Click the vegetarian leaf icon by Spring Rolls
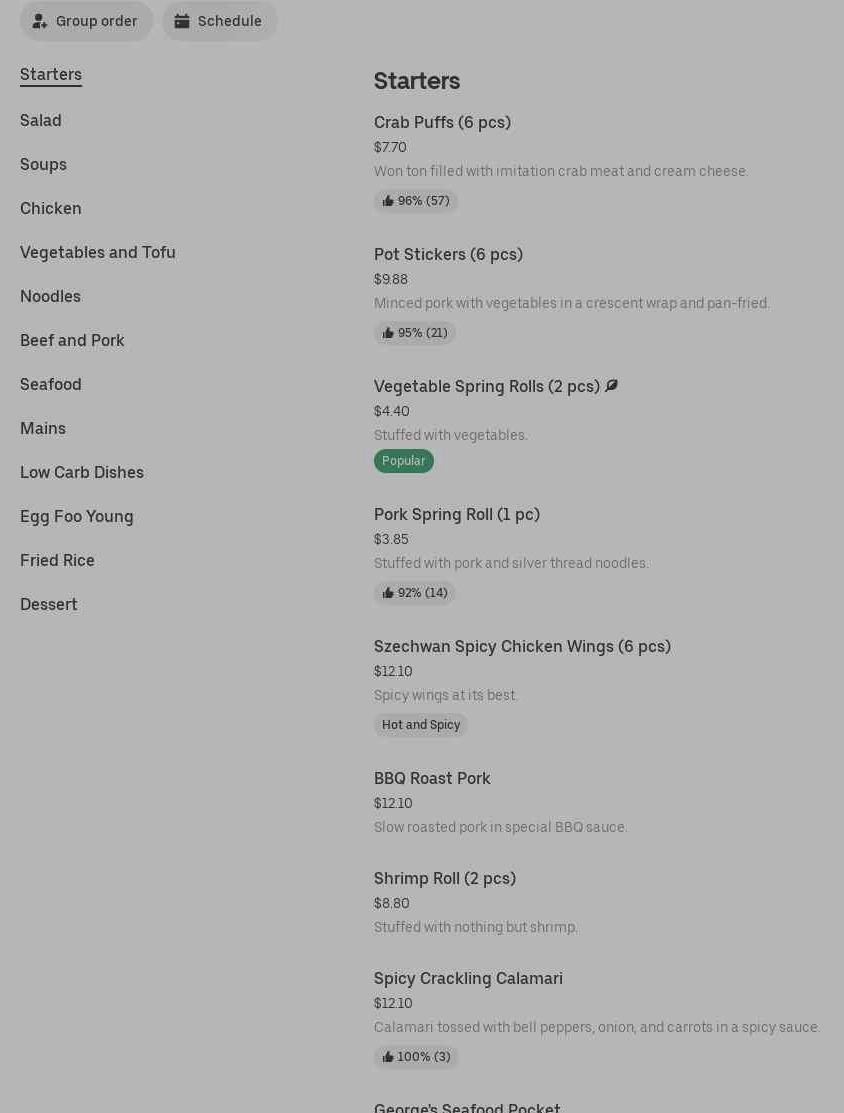The width and height of the screenshot is (844, 1113). [611, 386]
